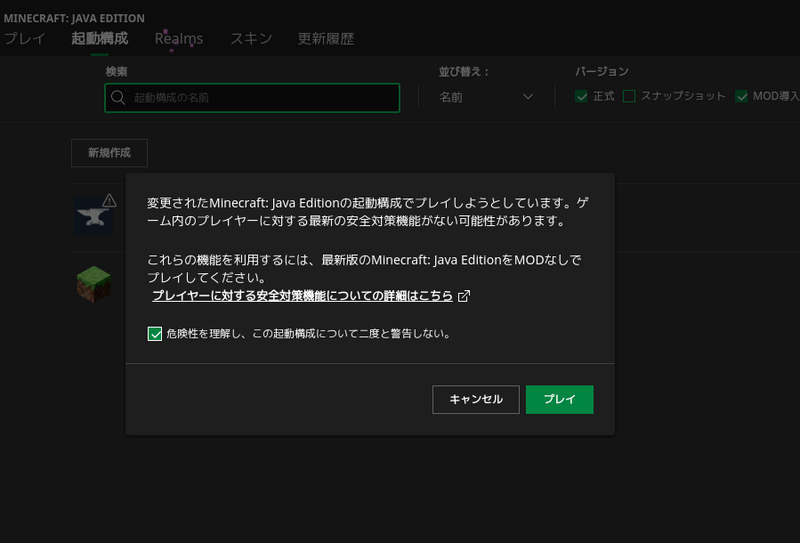Toggle the 危険性を理解し checkbox
The image size is (800, 543).
(155, 334)
